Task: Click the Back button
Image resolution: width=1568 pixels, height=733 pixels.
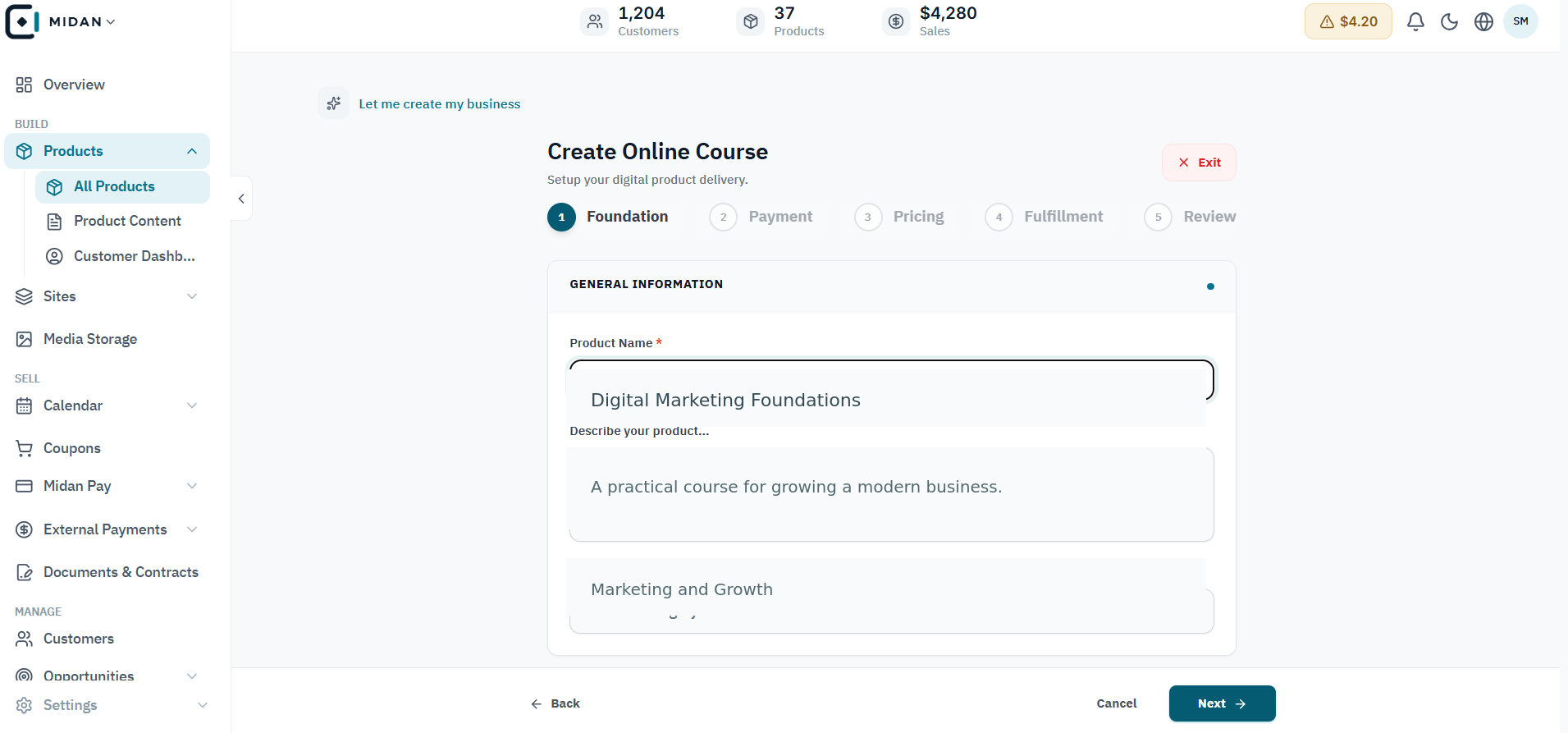Action: coord(555,703)
